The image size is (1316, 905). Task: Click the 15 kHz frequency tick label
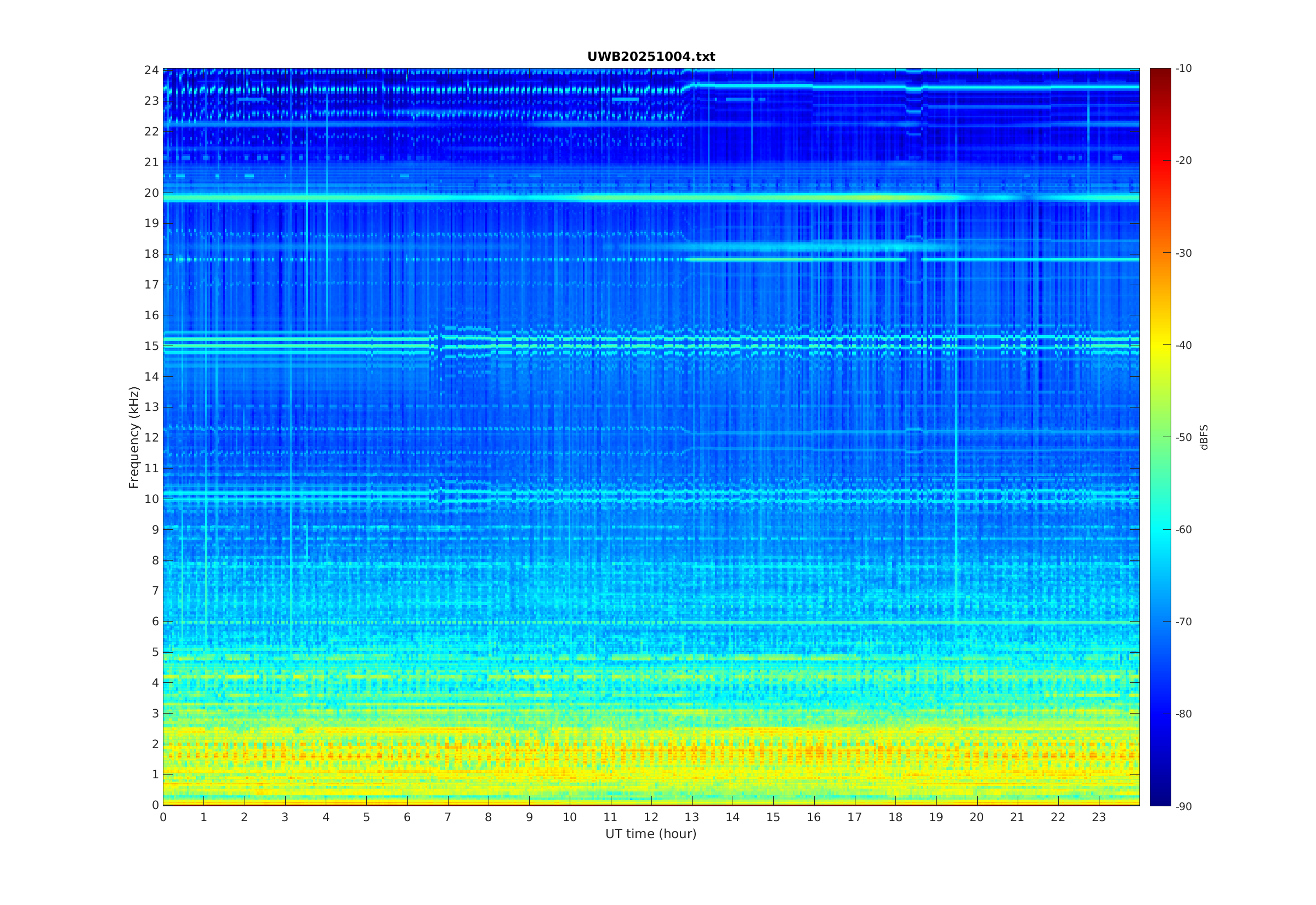[151, 346]
